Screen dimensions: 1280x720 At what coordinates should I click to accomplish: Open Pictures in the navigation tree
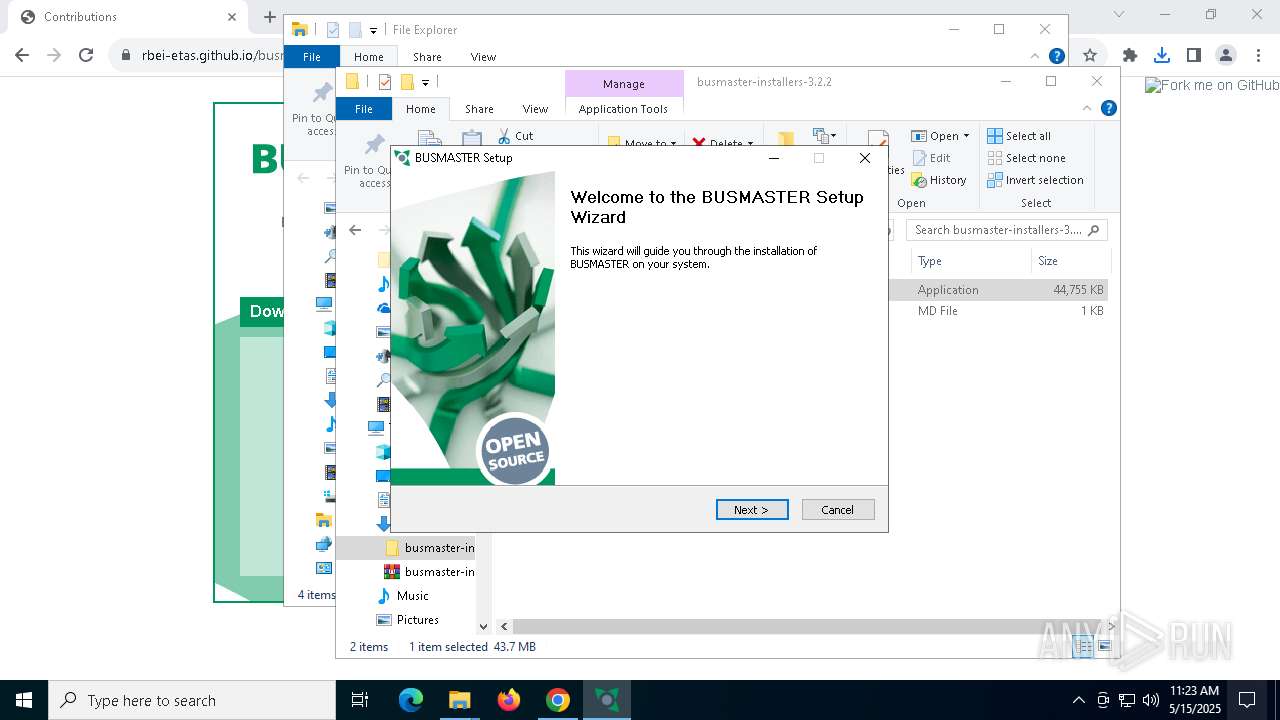[x=408, y=620]
